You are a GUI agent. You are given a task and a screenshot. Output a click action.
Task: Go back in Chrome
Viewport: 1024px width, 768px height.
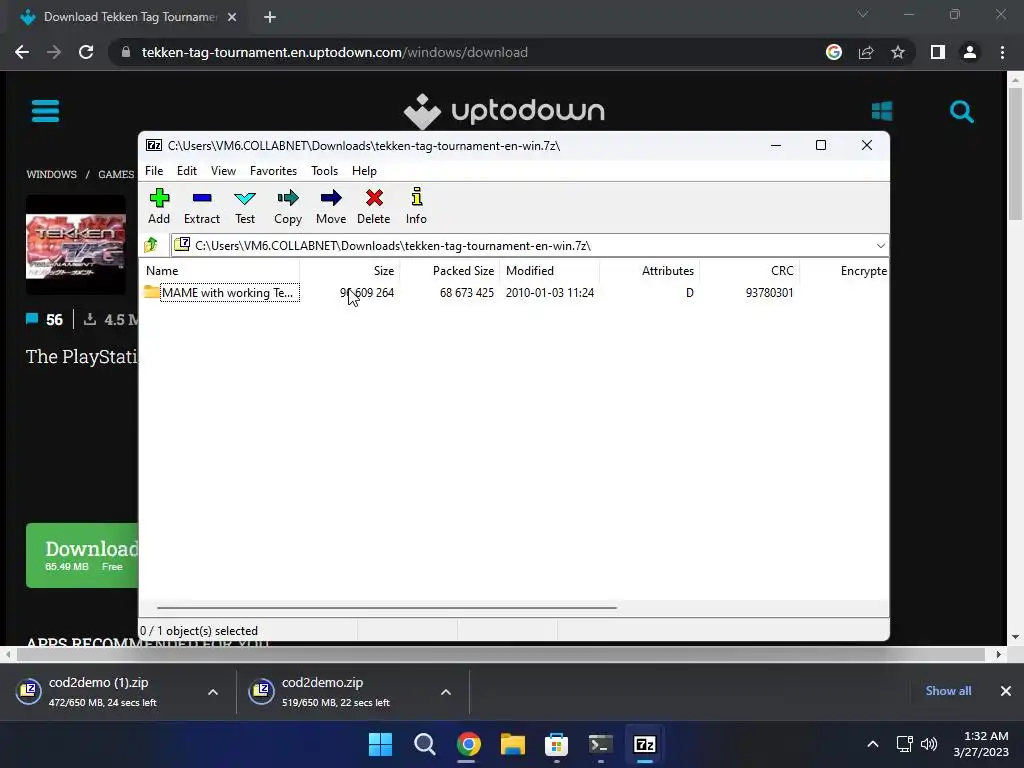coord(22,52)
